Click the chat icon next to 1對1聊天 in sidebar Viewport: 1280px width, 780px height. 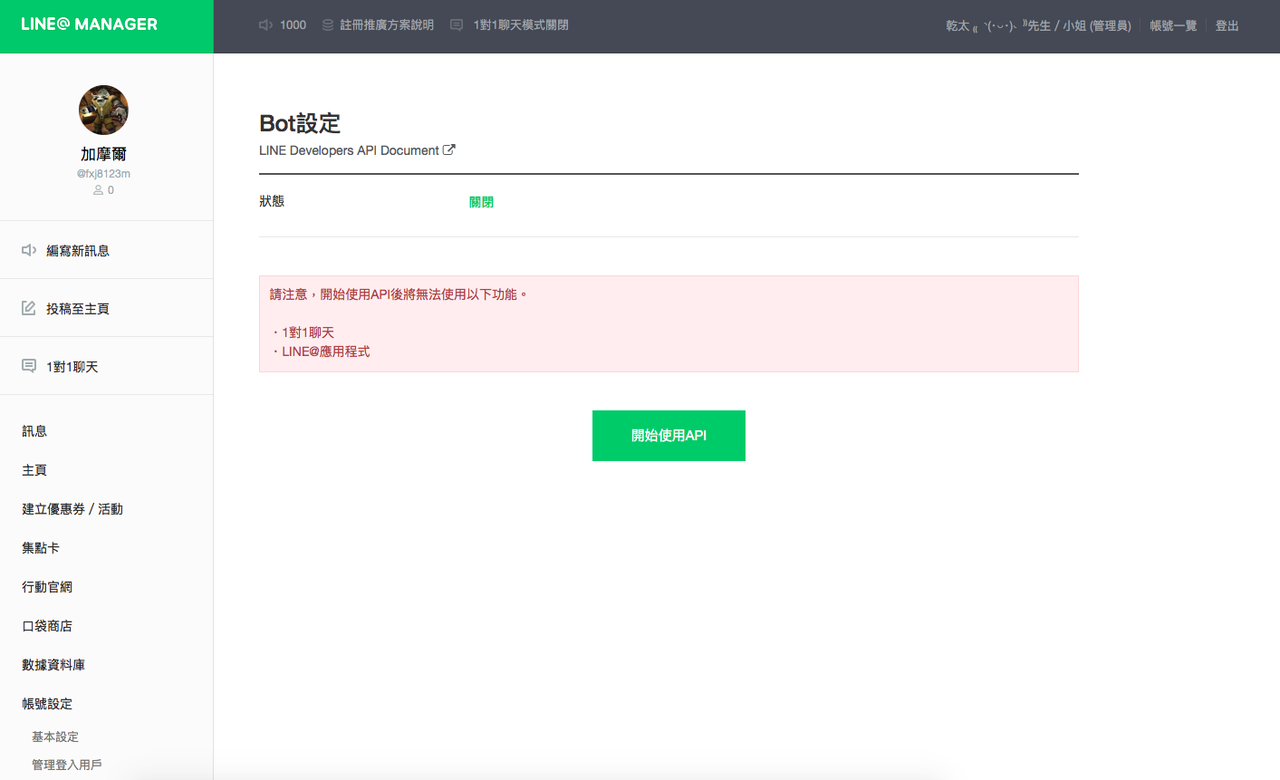tap(29, 366)
